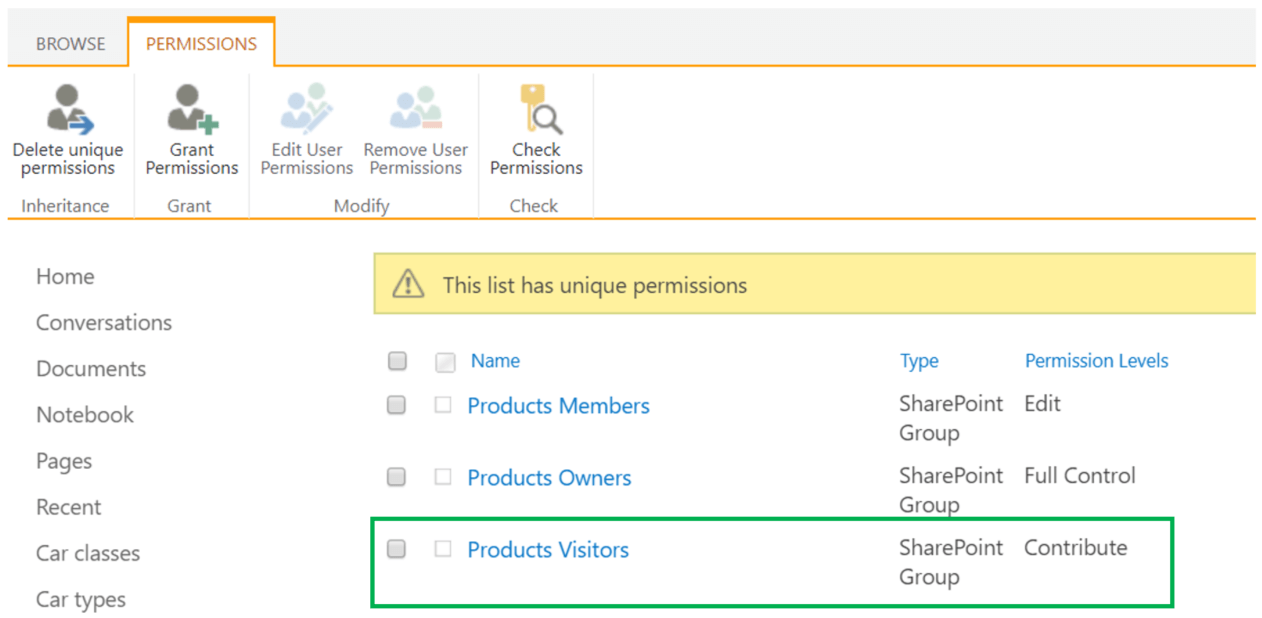
Task: Select the PERMISSIONS ribbon tab
Action: (x=201, y=44)
